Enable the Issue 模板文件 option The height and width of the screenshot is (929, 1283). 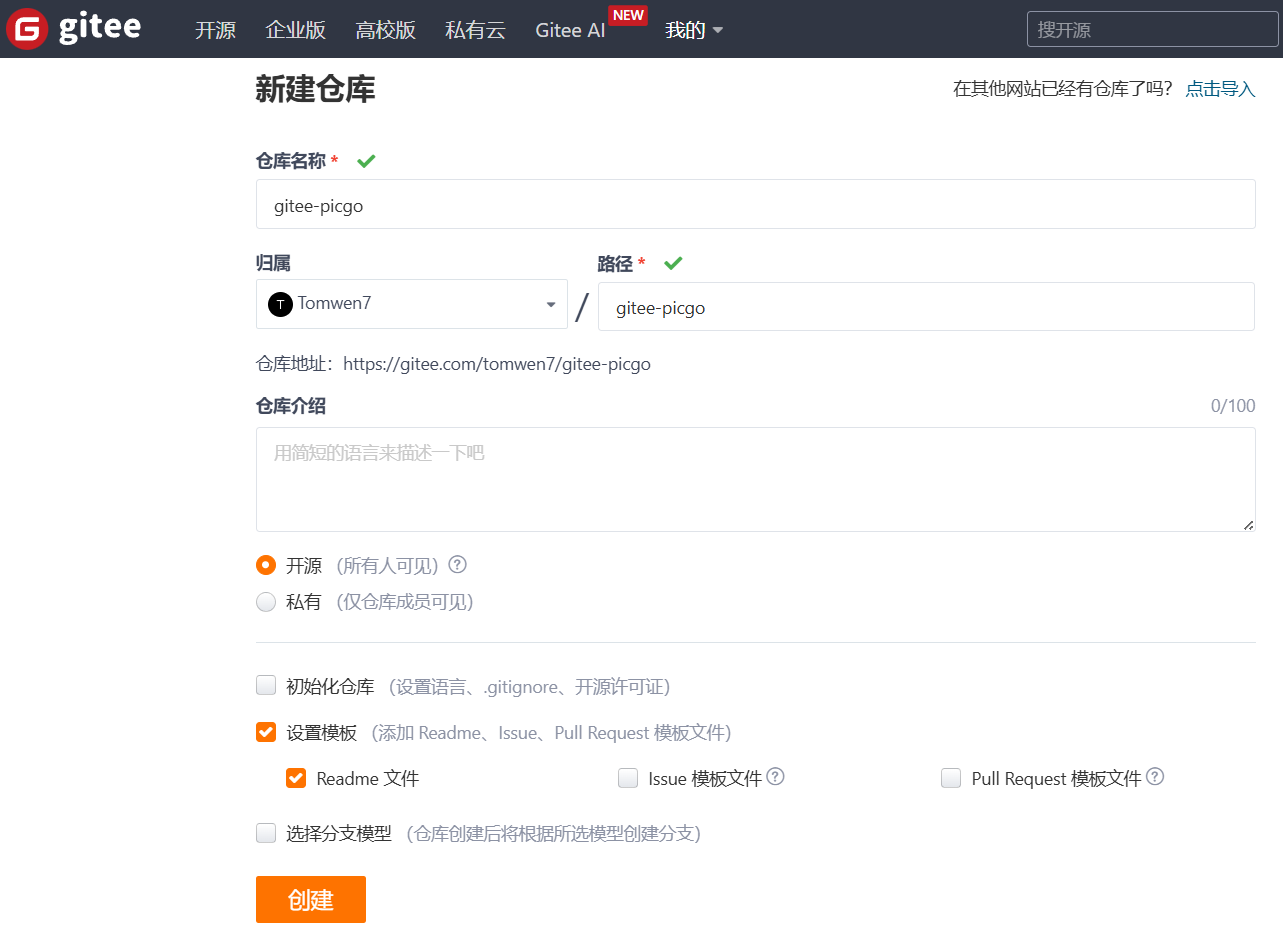click(628, 777)
